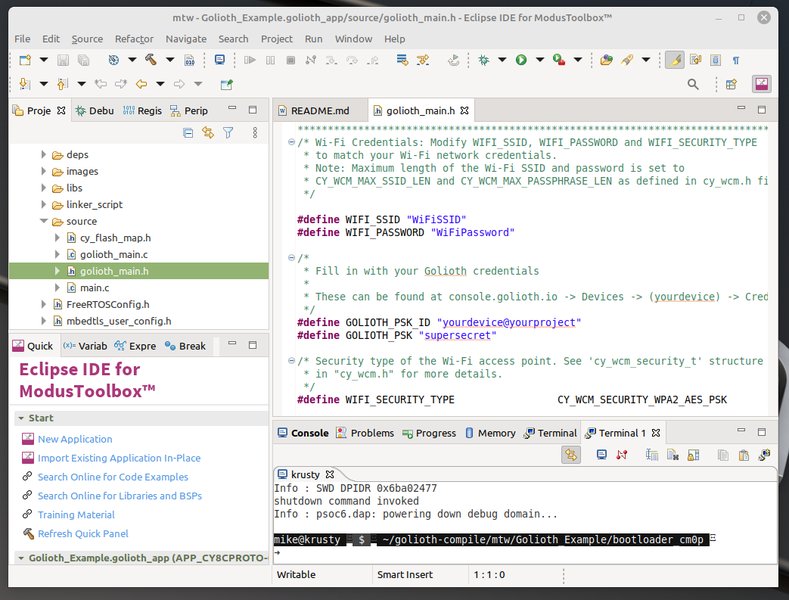Viewport: 789px width, 600px height.
Task: Click the green Run play icon
Action: click(521, 60)
